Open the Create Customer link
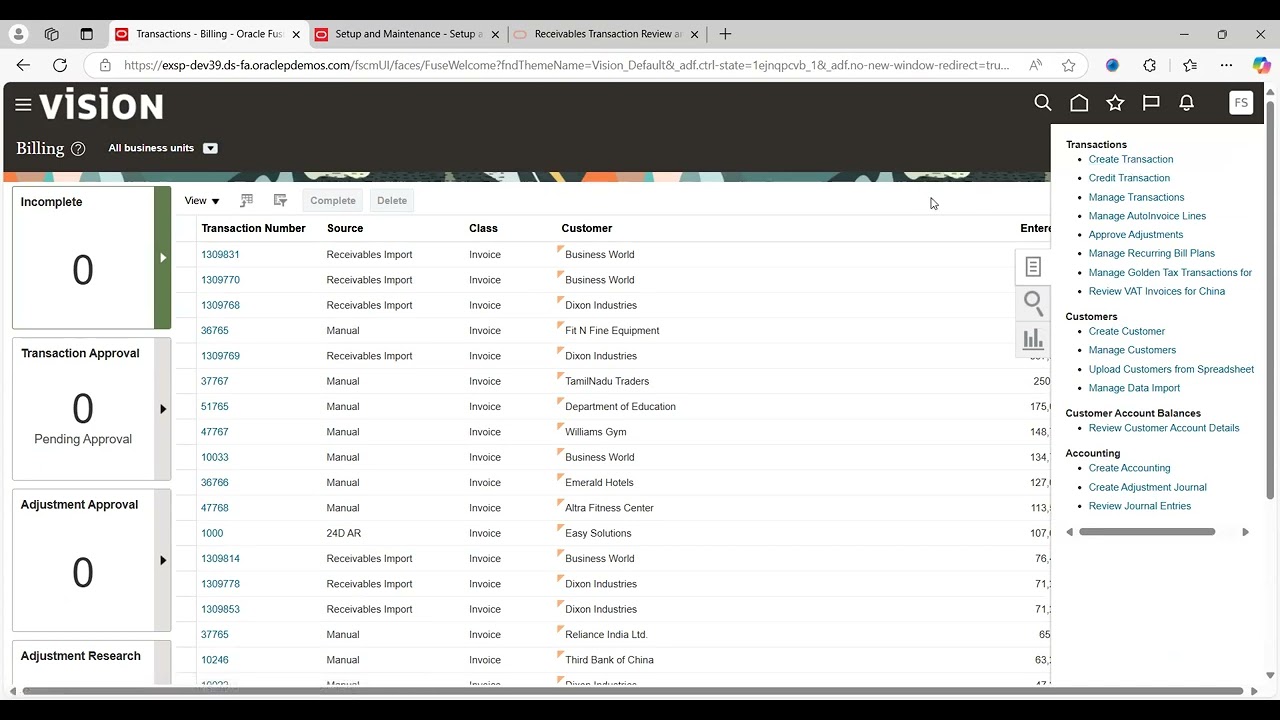1280x720 pixels. click(x=1126, y=331)
